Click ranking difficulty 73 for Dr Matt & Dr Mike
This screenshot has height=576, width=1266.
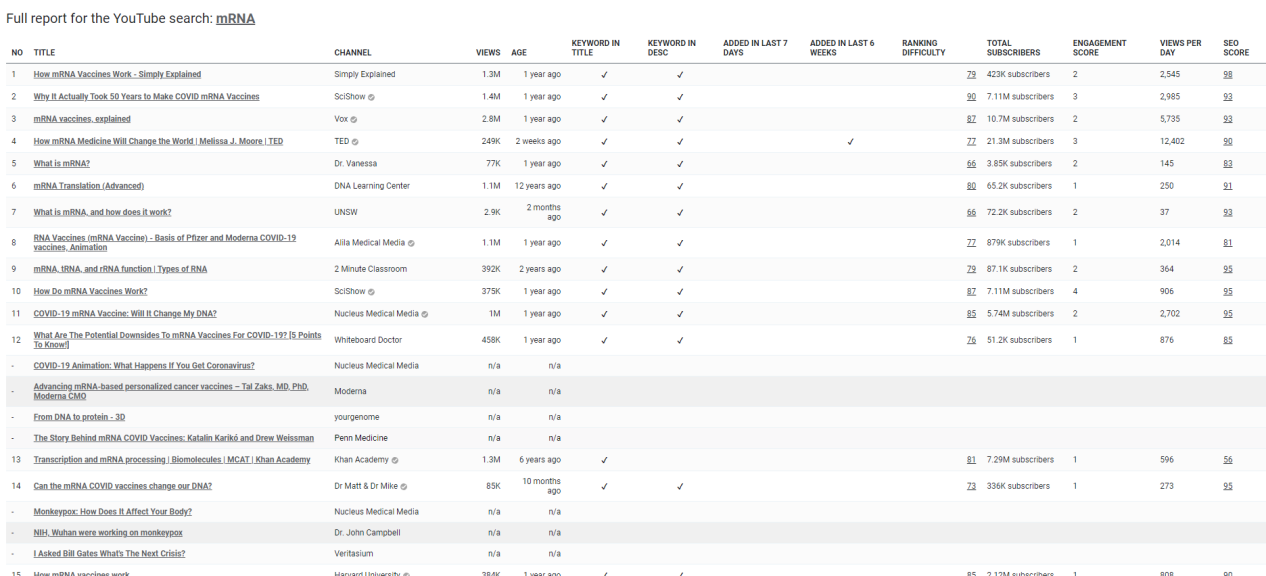pyautogui.click(x=971, y=486)
